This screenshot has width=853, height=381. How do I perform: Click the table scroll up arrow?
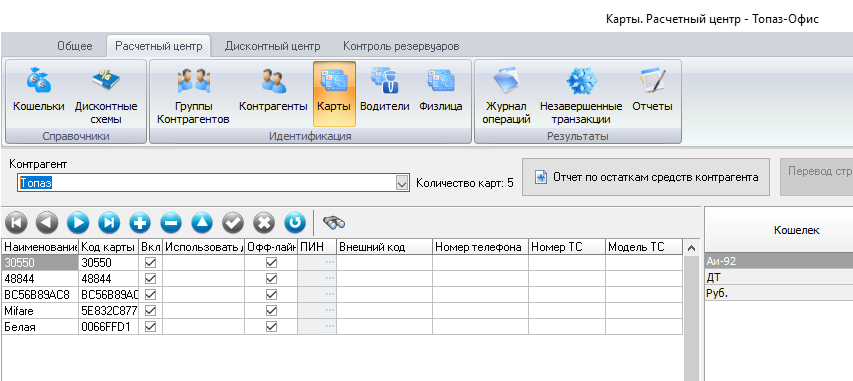tap(691, 248)
